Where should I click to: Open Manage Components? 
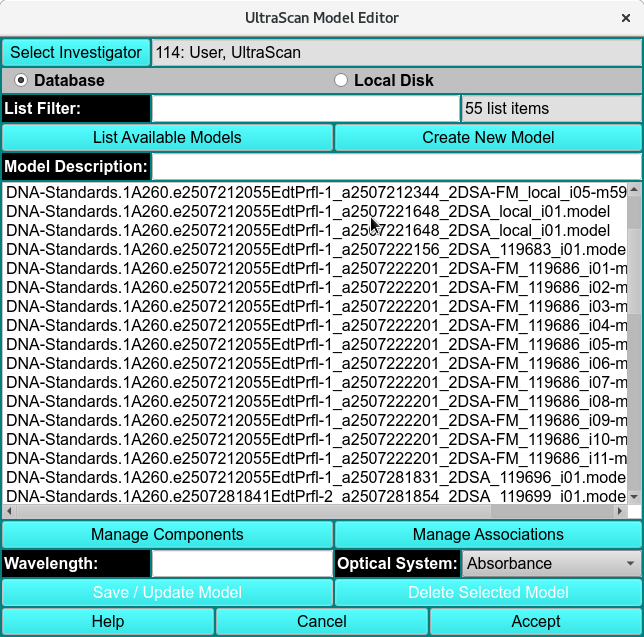[167, 534]
